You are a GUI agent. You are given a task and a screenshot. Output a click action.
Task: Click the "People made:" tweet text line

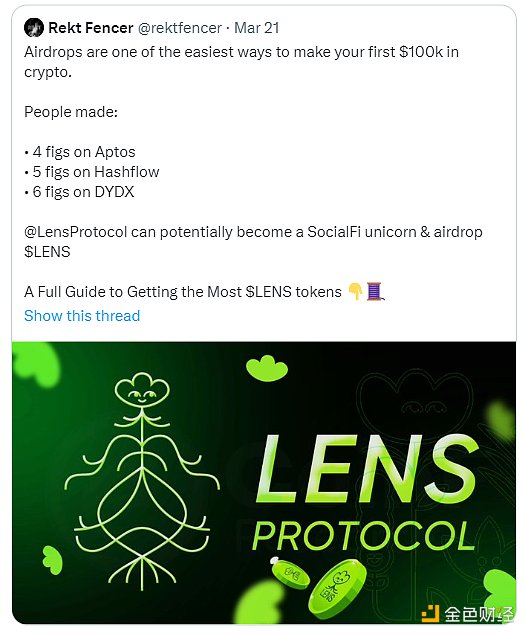tap(71, 112)
